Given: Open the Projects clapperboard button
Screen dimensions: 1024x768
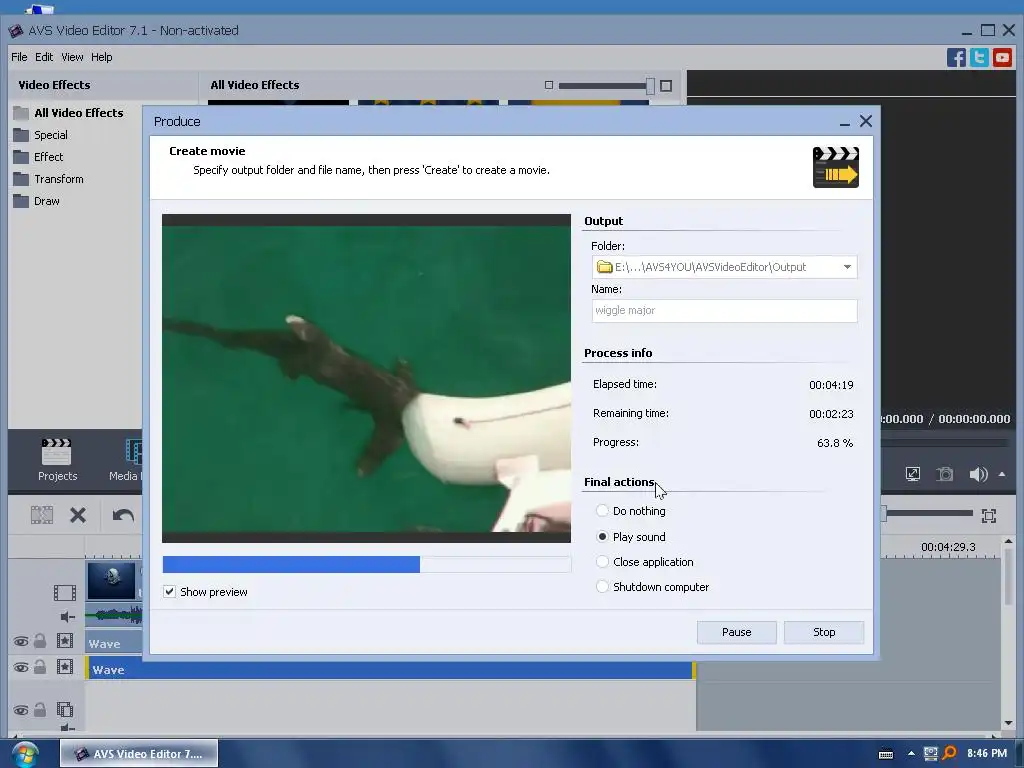Looking at the screenshot, I should [x=57, y=460].
